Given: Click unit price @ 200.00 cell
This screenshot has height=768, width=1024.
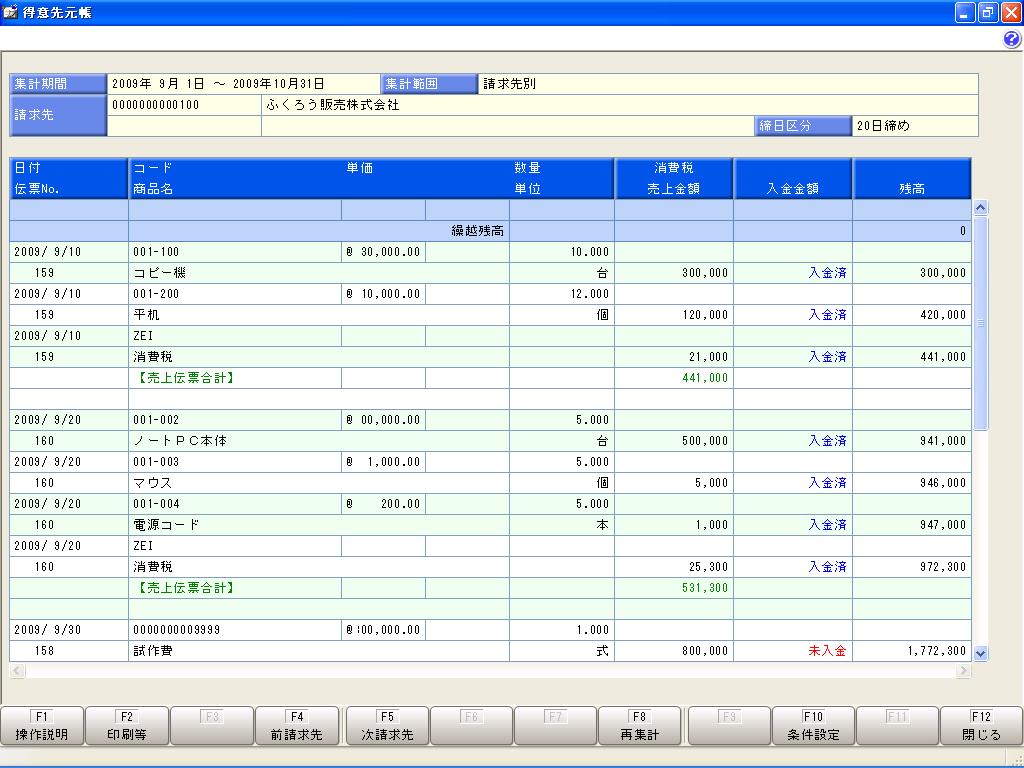Looking at the screenshot, I should click(x=383, y=504).
